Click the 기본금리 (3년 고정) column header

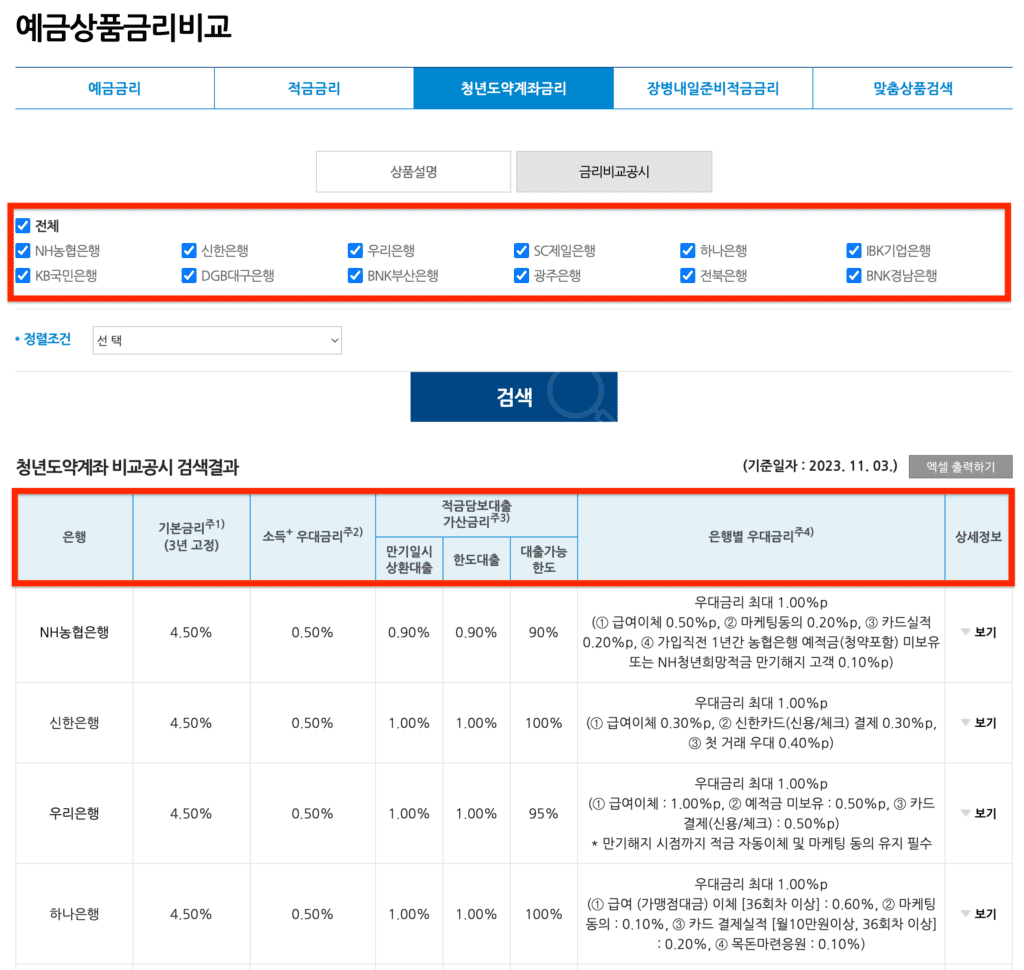191,537
